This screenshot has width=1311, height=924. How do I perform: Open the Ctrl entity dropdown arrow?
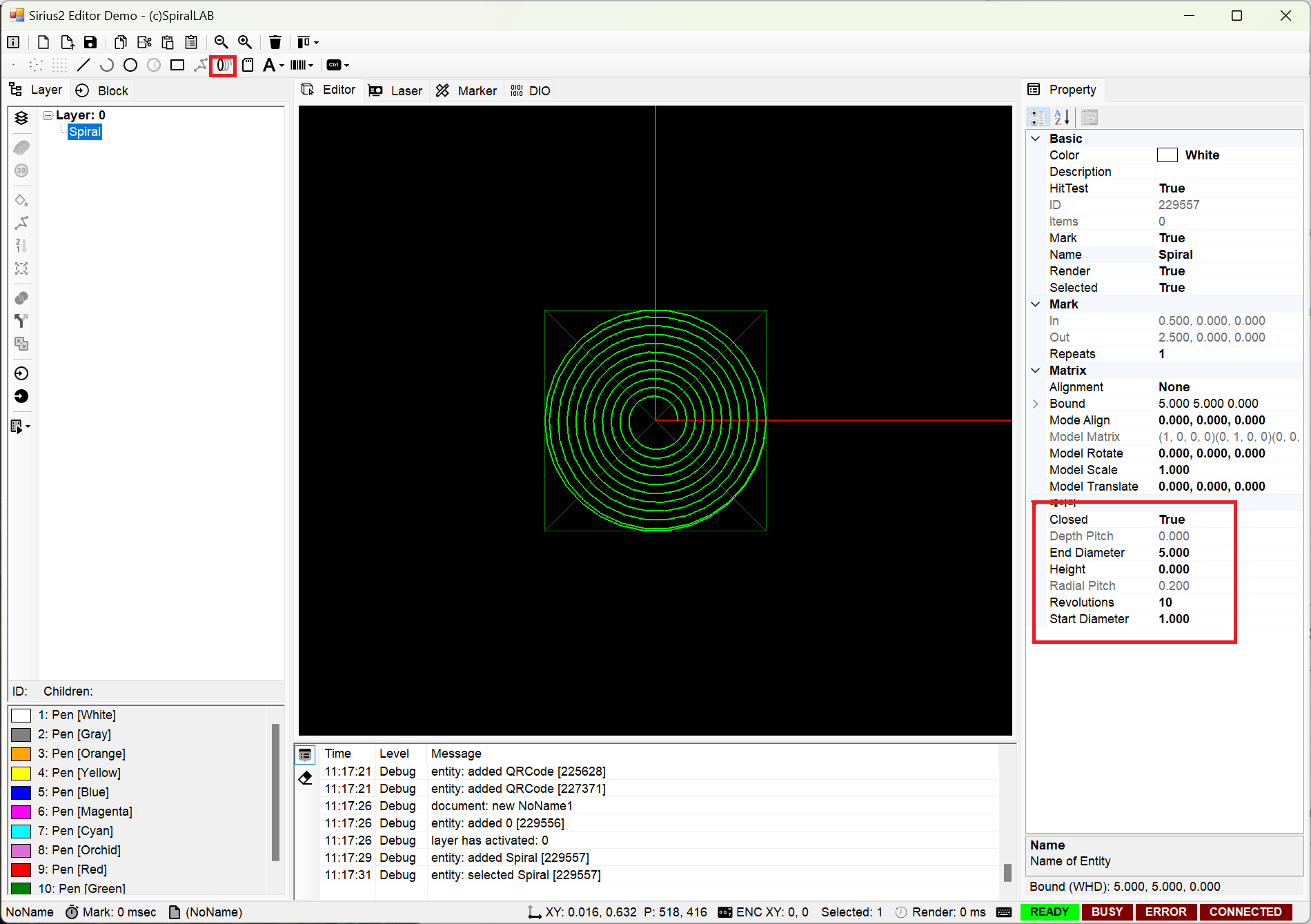pyautogui.click(x=346, y=66)
